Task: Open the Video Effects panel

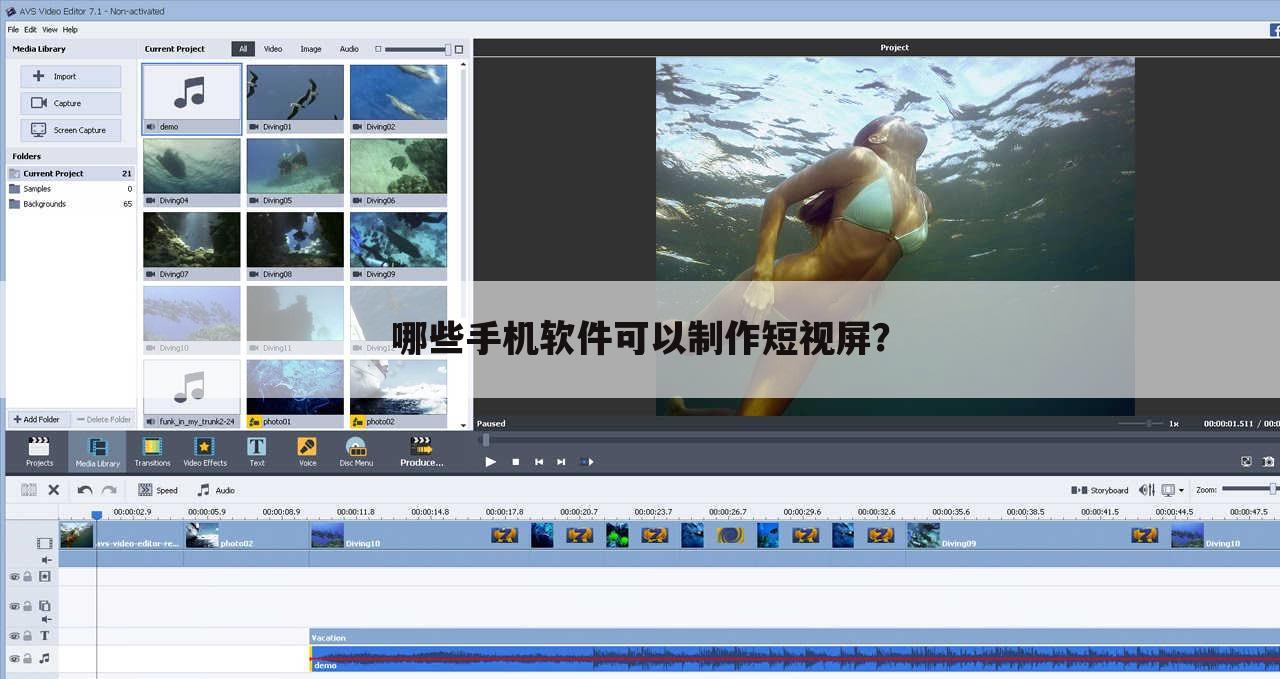Action: (x=205, y=452)
